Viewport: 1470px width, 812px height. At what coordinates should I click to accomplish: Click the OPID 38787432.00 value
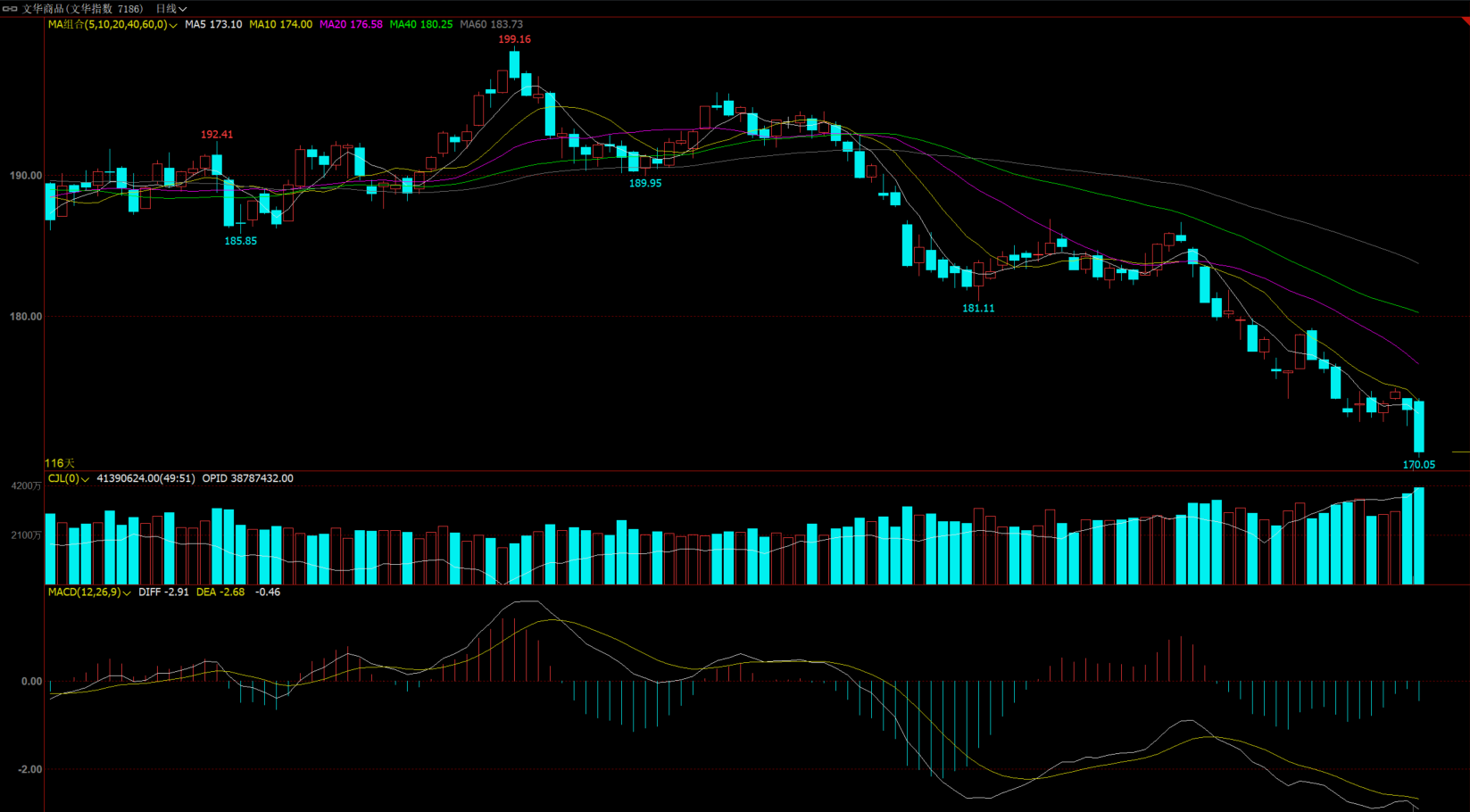click(x=247, y=479)
